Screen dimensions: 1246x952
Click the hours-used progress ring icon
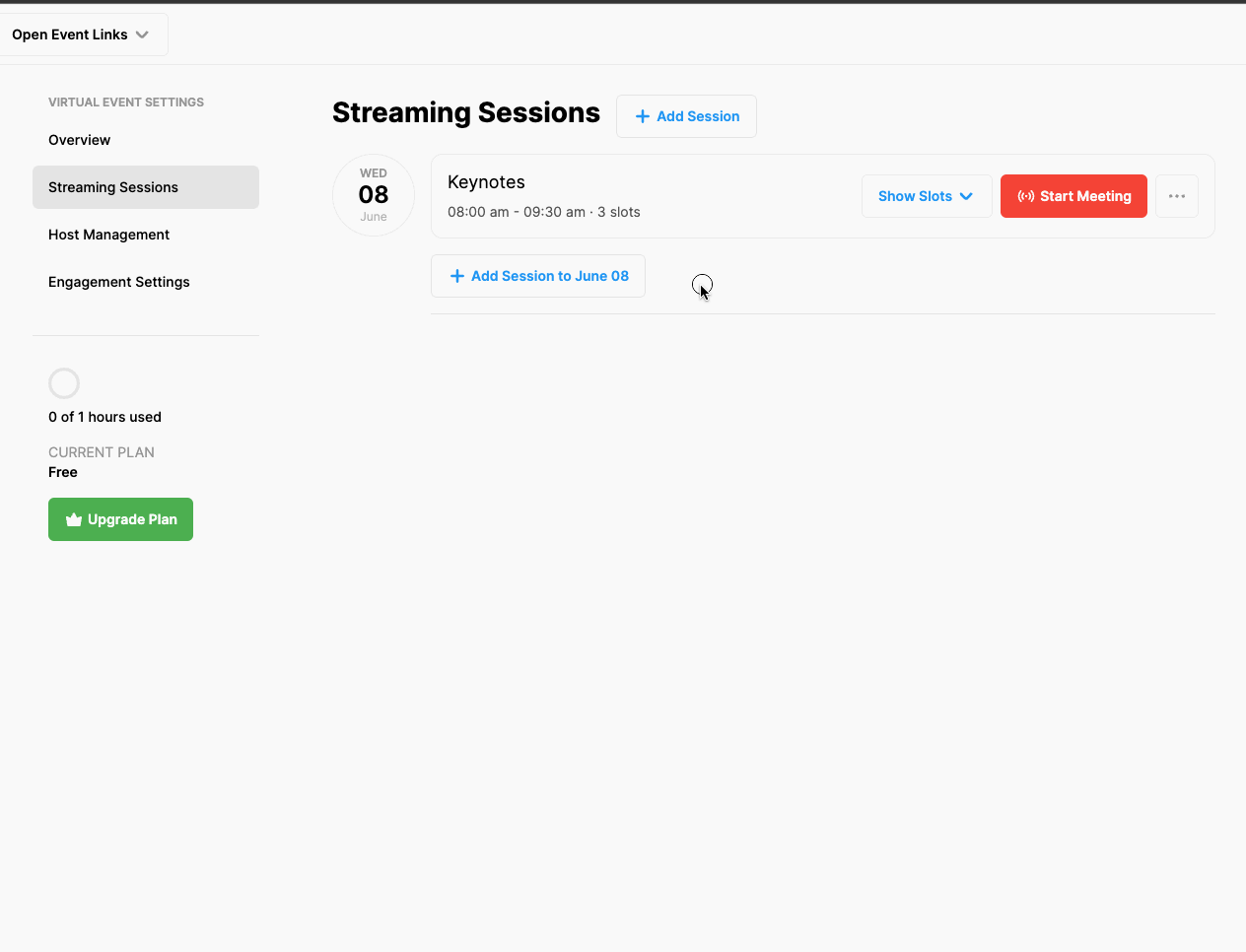(63, 382)
